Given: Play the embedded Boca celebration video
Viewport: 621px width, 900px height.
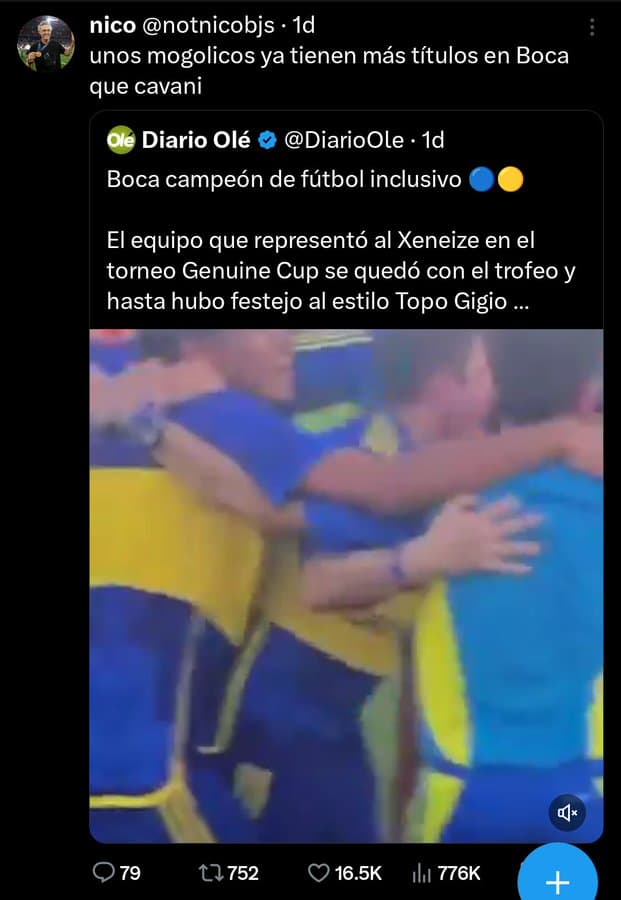Looking at the screenshot, I should click(x=346, y=586).
